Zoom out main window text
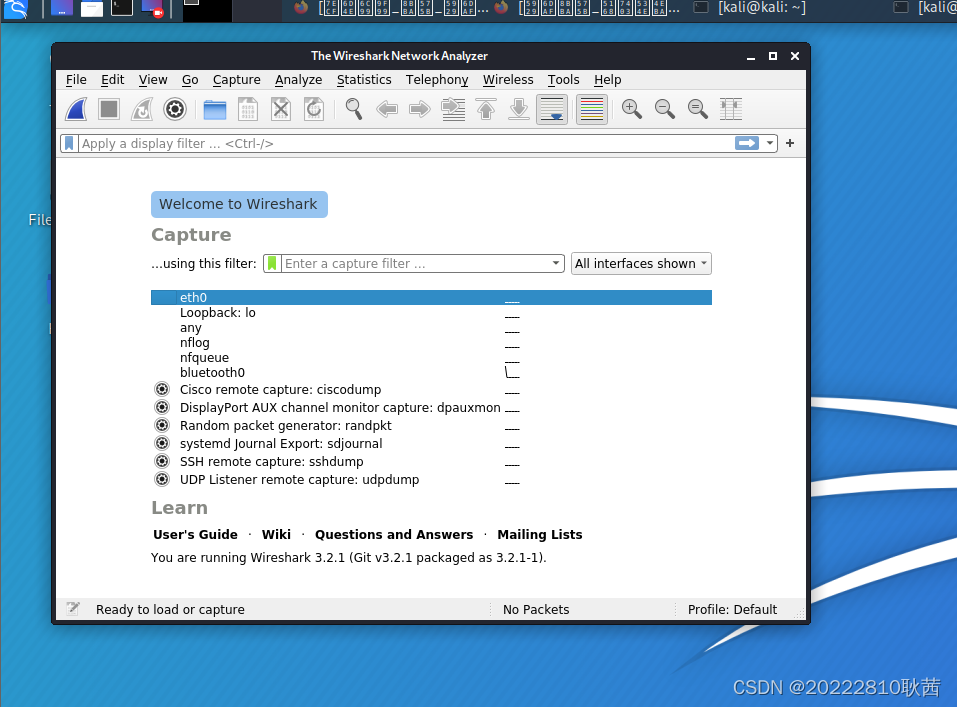 [665, 109]
